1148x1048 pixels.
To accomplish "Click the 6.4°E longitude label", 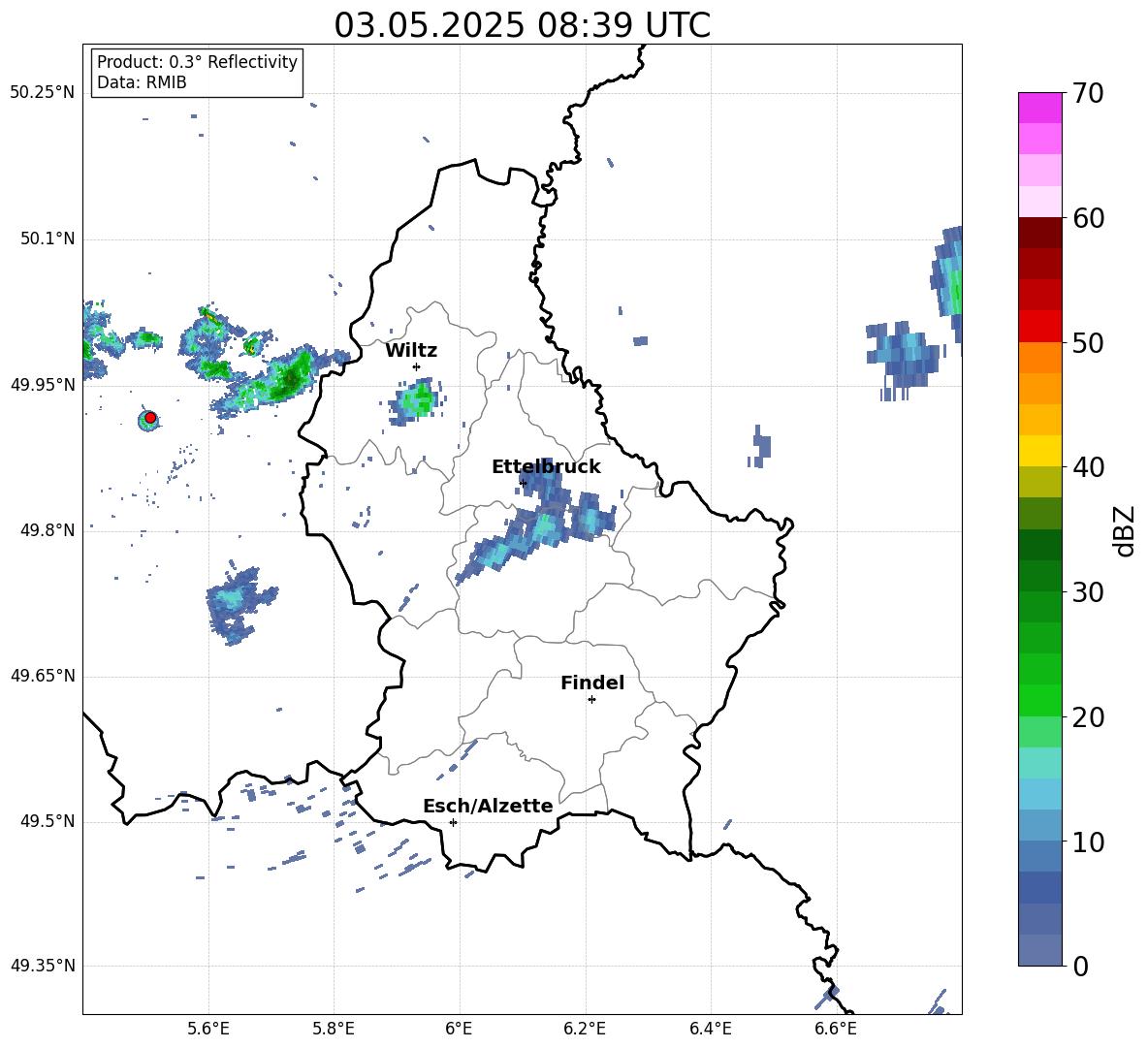I will tap(710, 1029).
